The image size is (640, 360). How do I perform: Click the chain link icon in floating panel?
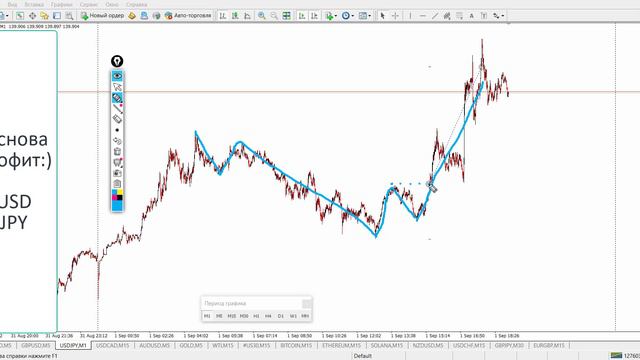117,141
